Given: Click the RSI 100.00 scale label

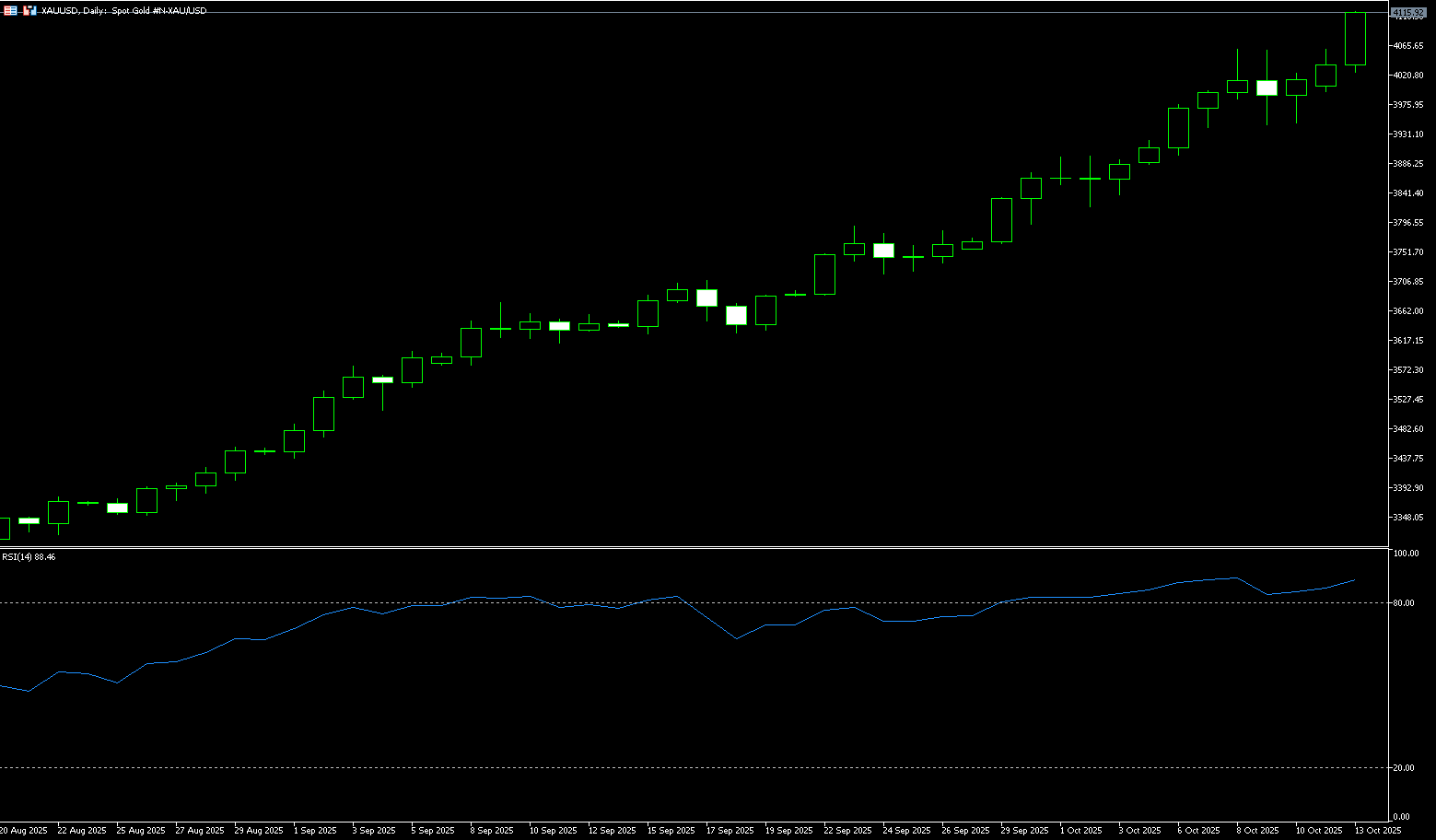Looking at the screenshot, I should [1406, 554].
